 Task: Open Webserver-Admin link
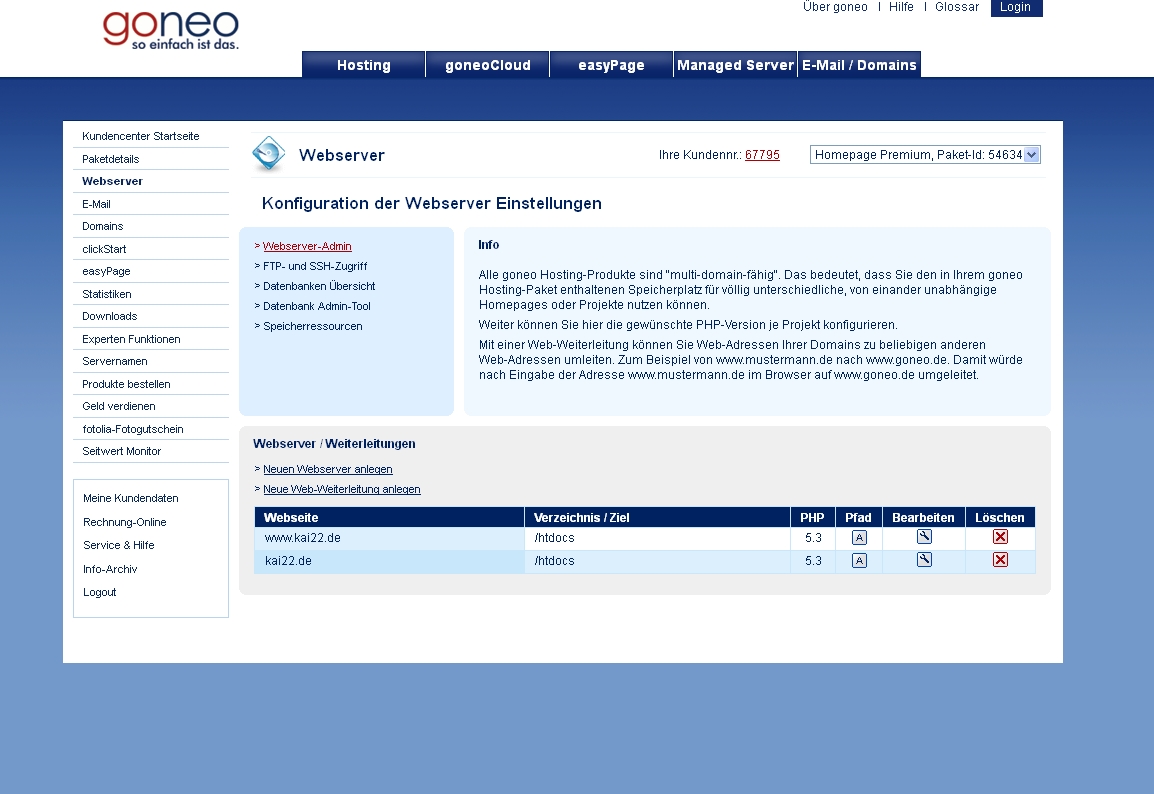(x=307, y=246)
